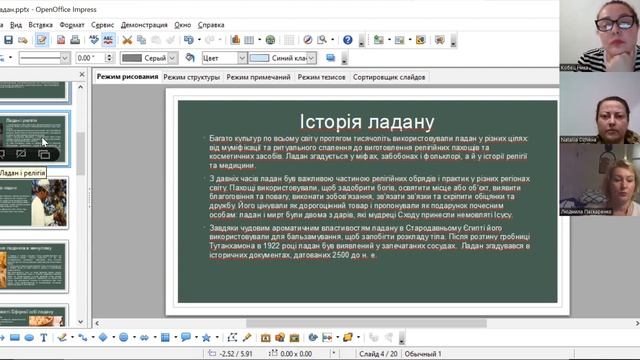Cut selection with the scissors icon
This screenshot has width=640, height=360.
[127, 40]
